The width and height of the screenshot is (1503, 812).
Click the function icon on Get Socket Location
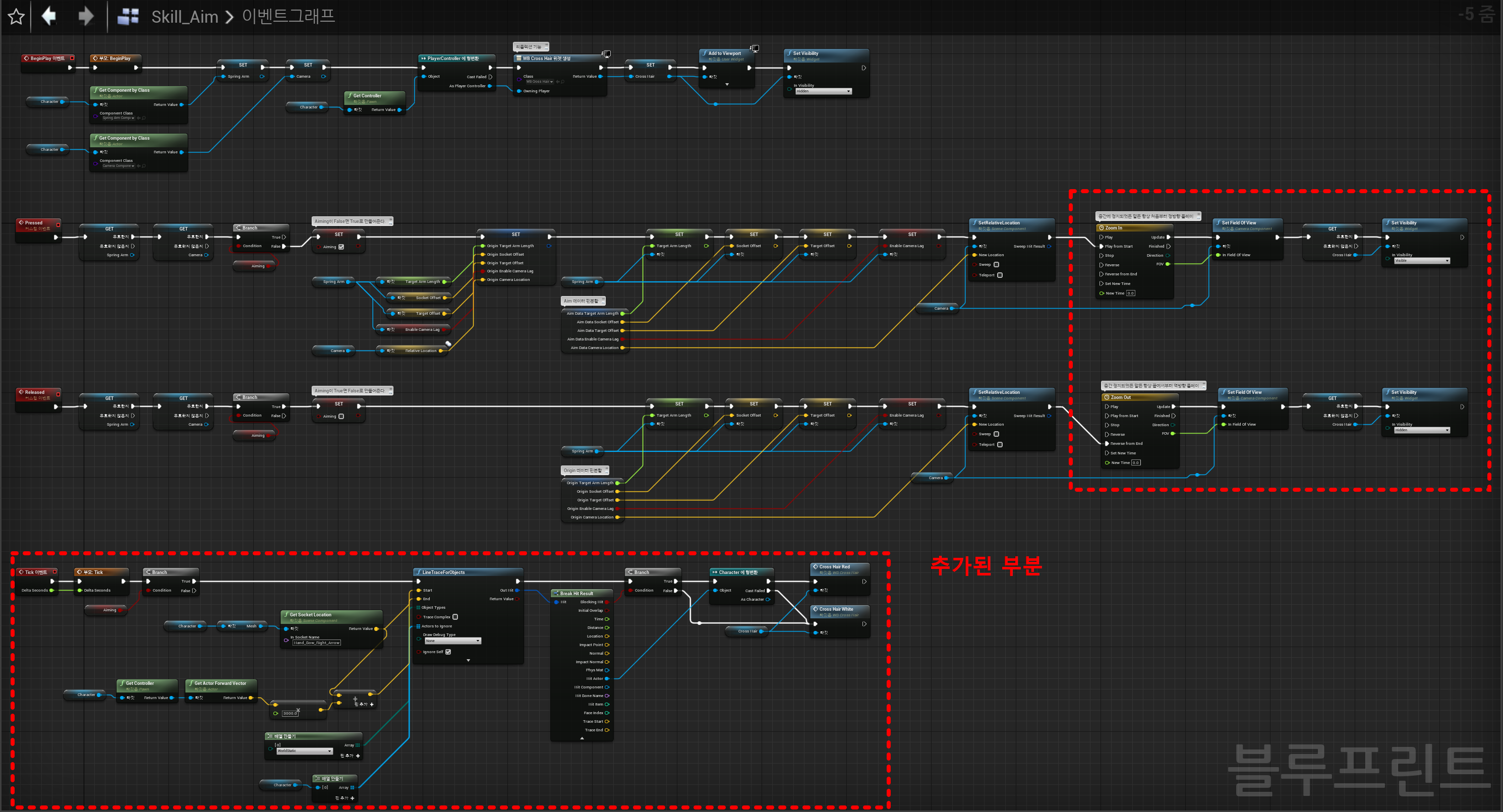(x=286, y=614)
